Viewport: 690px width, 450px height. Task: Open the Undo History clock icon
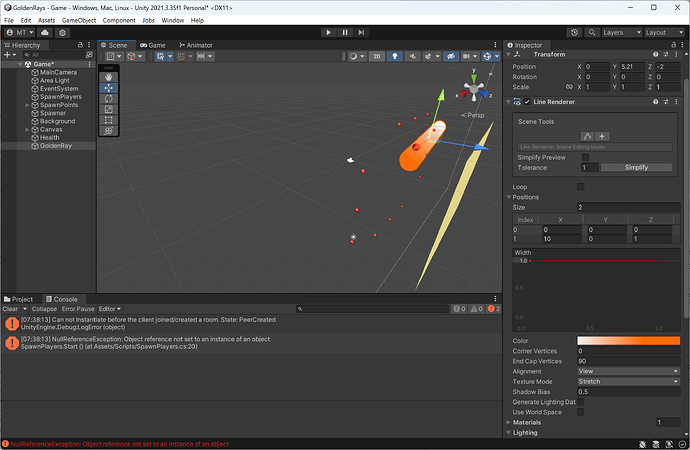[574, 32]
